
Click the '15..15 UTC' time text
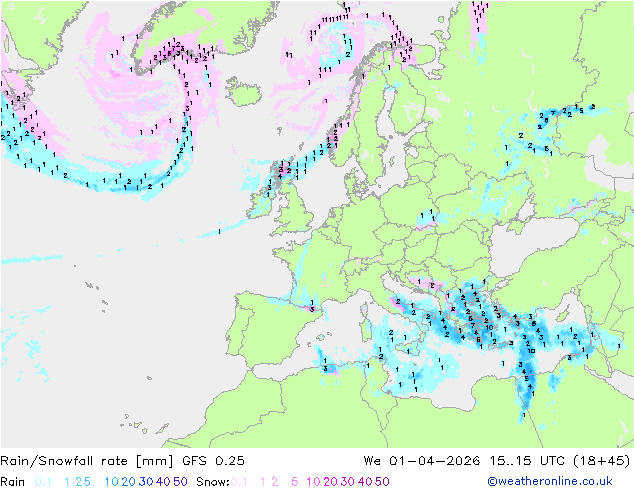528,461
